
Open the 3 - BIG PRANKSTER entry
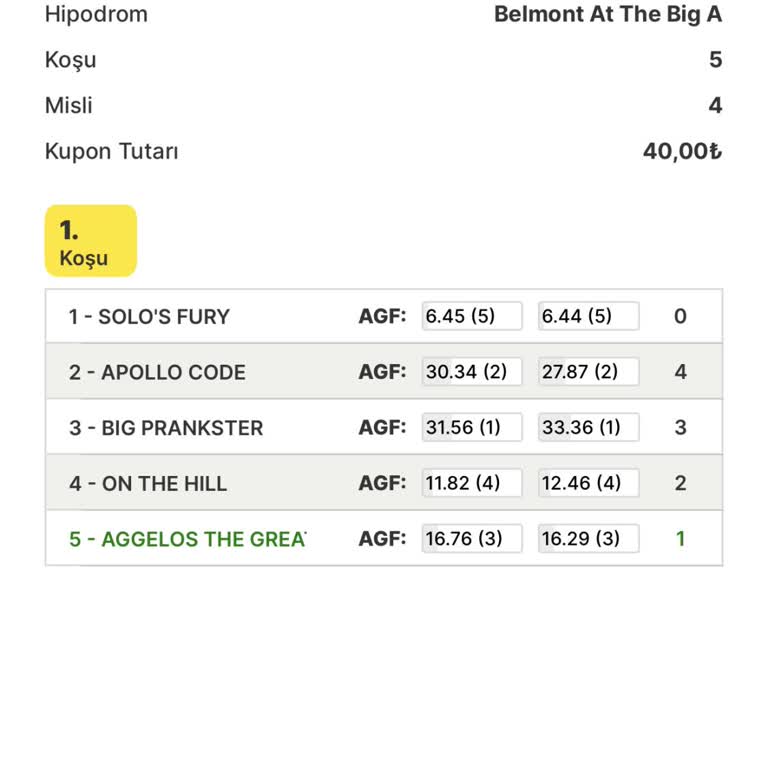pos(166,428)
